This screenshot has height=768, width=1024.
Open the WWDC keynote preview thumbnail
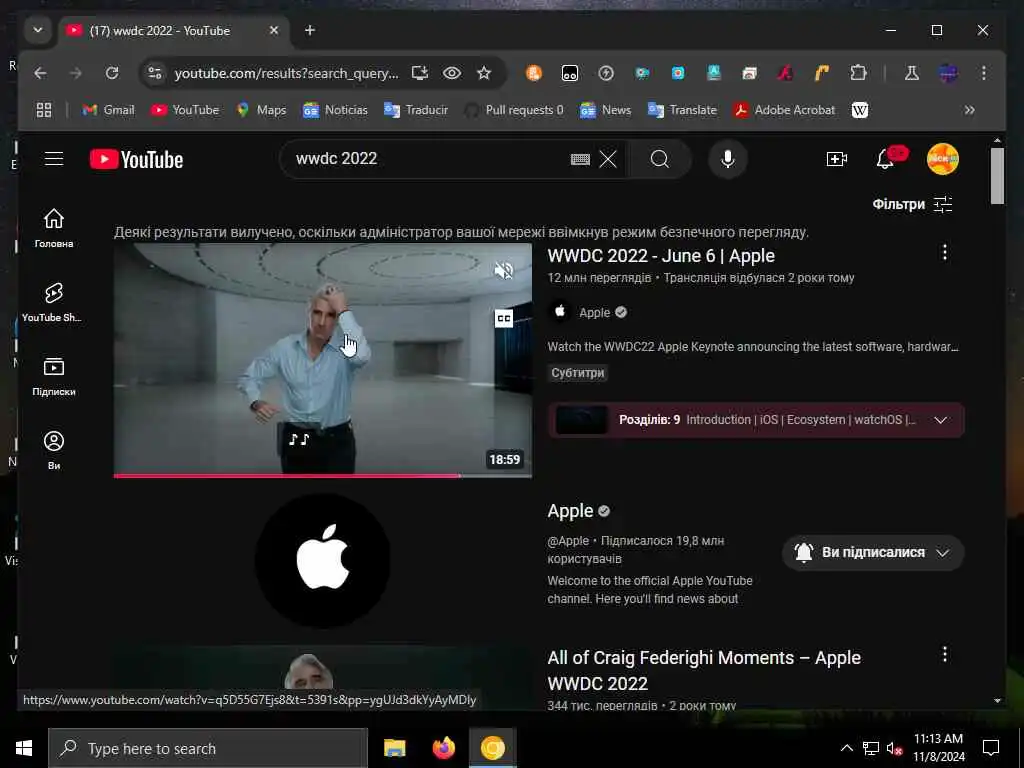click(x=323, y=359)
